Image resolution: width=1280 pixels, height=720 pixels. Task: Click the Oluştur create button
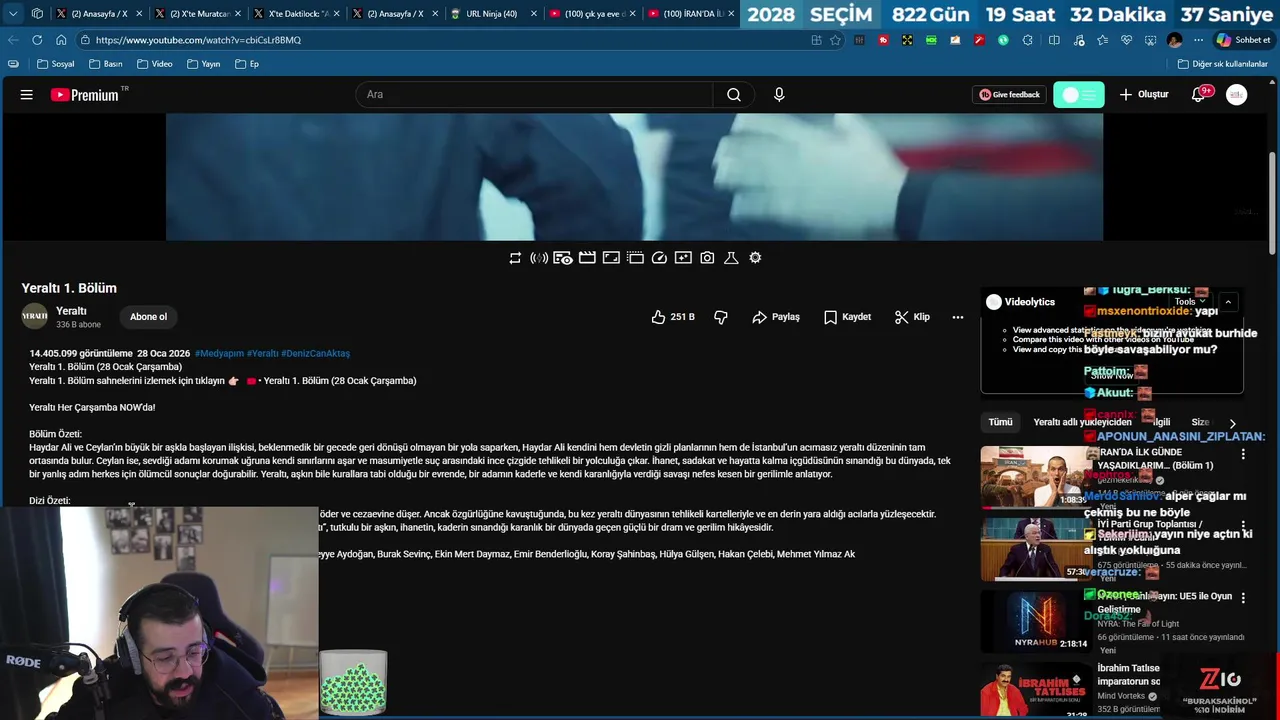(1144, 95)
